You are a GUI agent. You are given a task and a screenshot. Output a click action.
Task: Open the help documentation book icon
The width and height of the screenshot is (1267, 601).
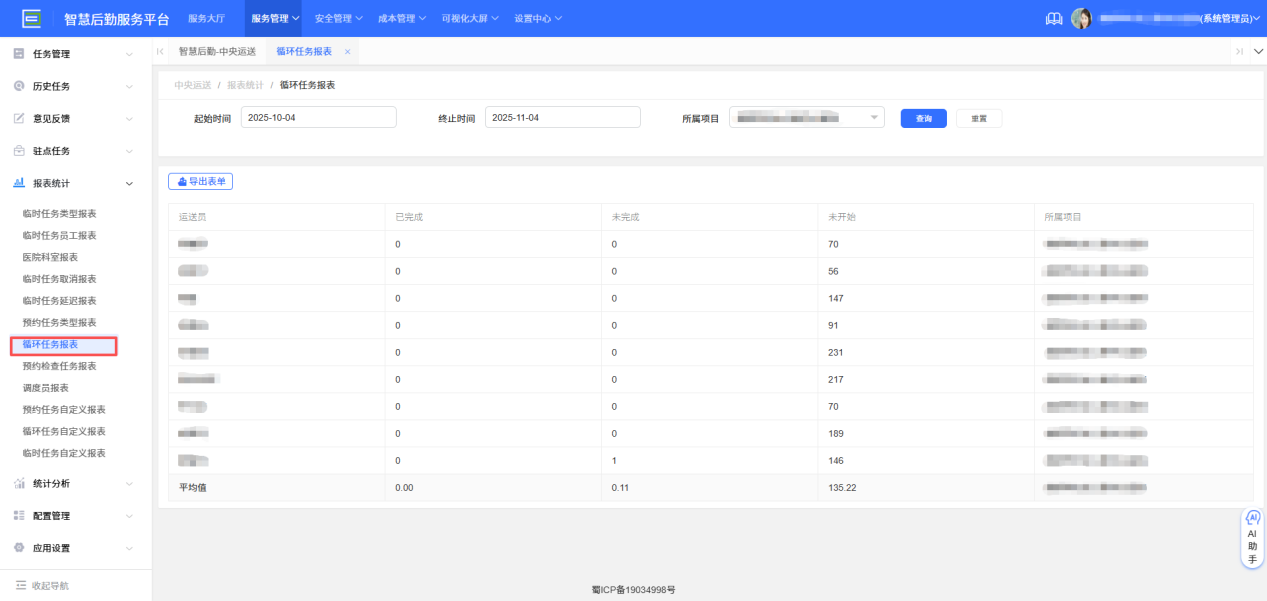point(1052,17)
